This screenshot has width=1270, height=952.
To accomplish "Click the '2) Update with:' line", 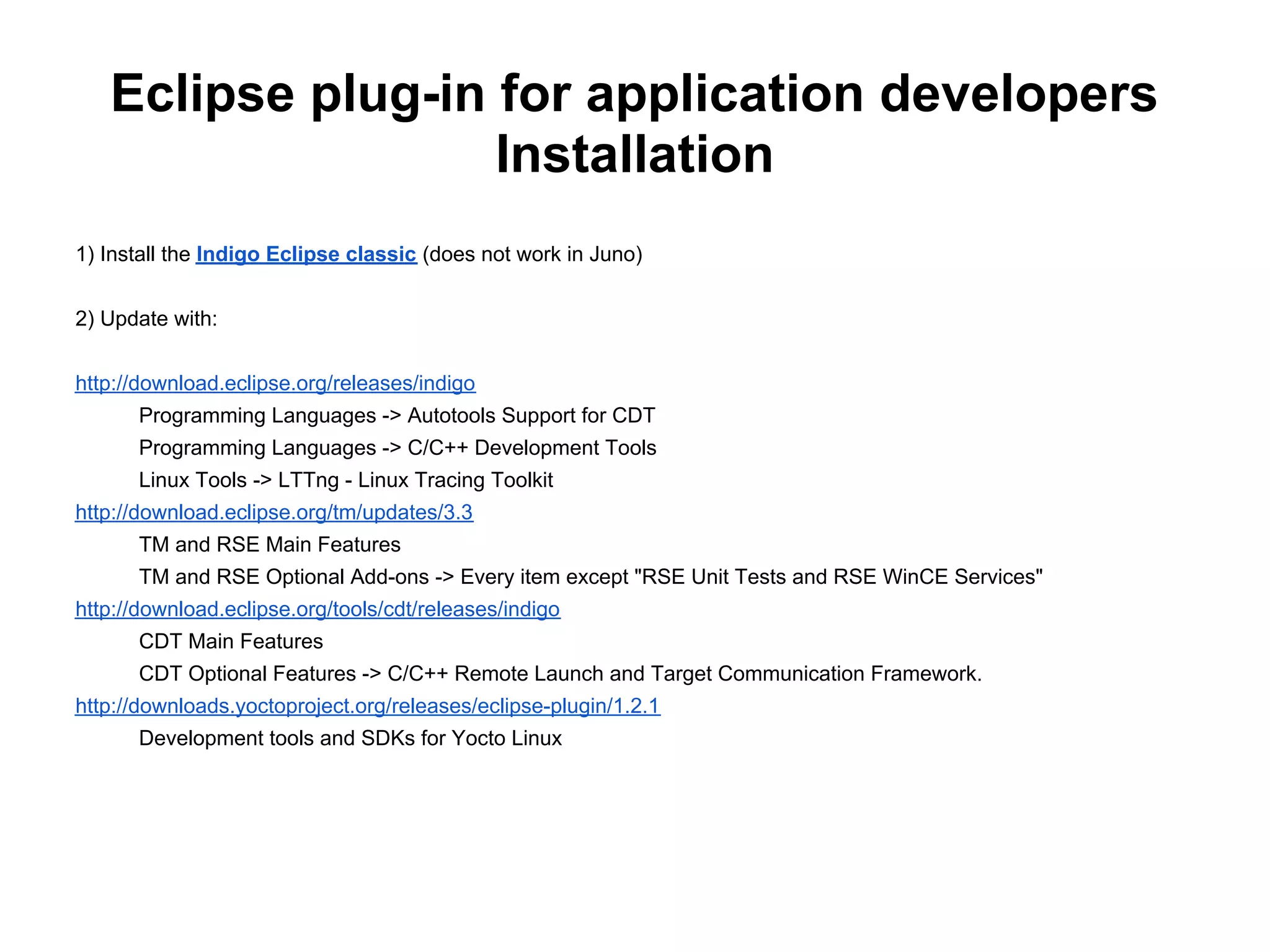I will point(146,319).
